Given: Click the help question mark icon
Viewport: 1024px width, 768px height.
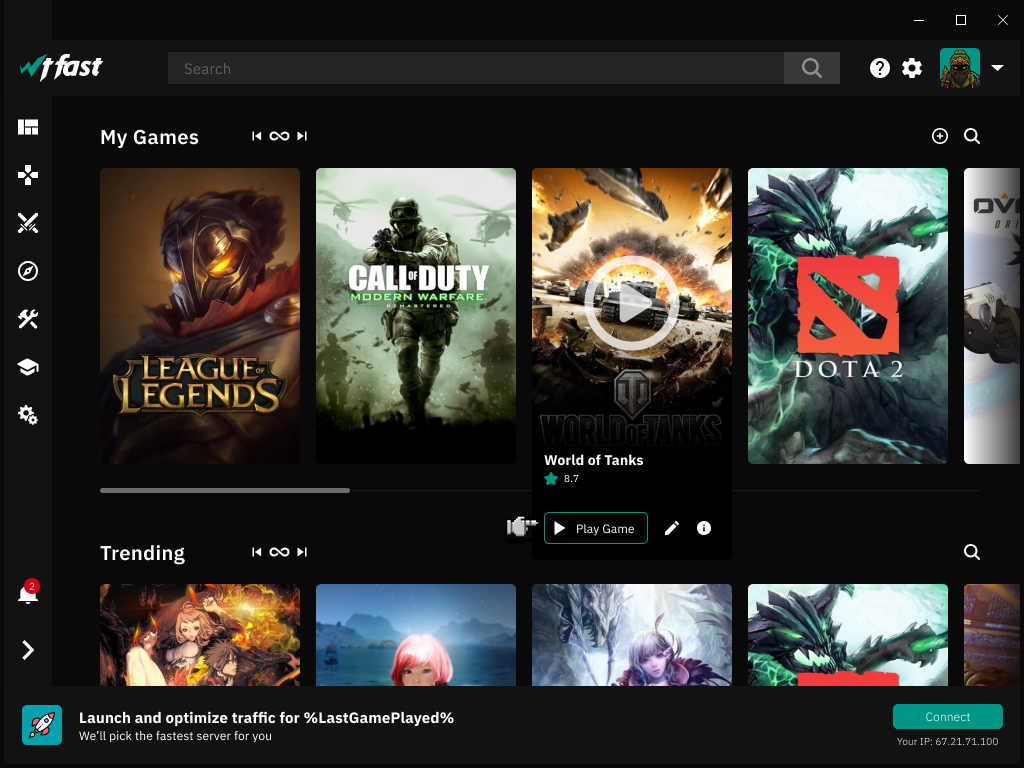Looking at the screenshot, I should [880, 68].
